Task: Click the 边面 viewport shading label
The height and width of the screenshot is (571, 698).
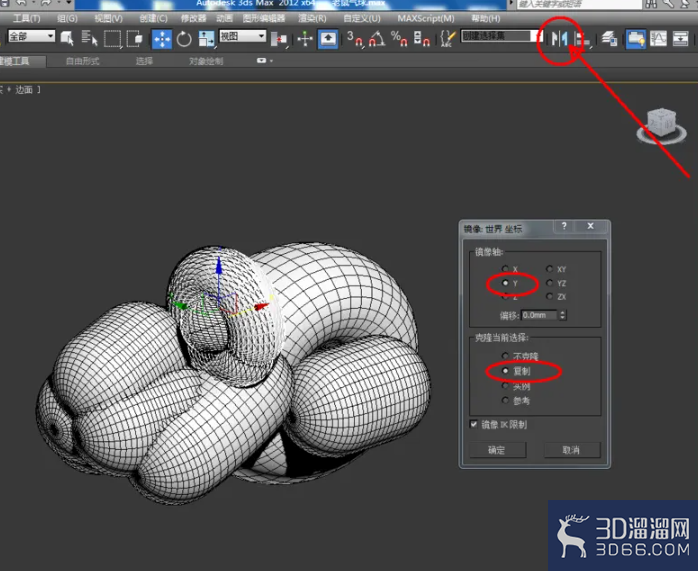Action: point(24,90)
